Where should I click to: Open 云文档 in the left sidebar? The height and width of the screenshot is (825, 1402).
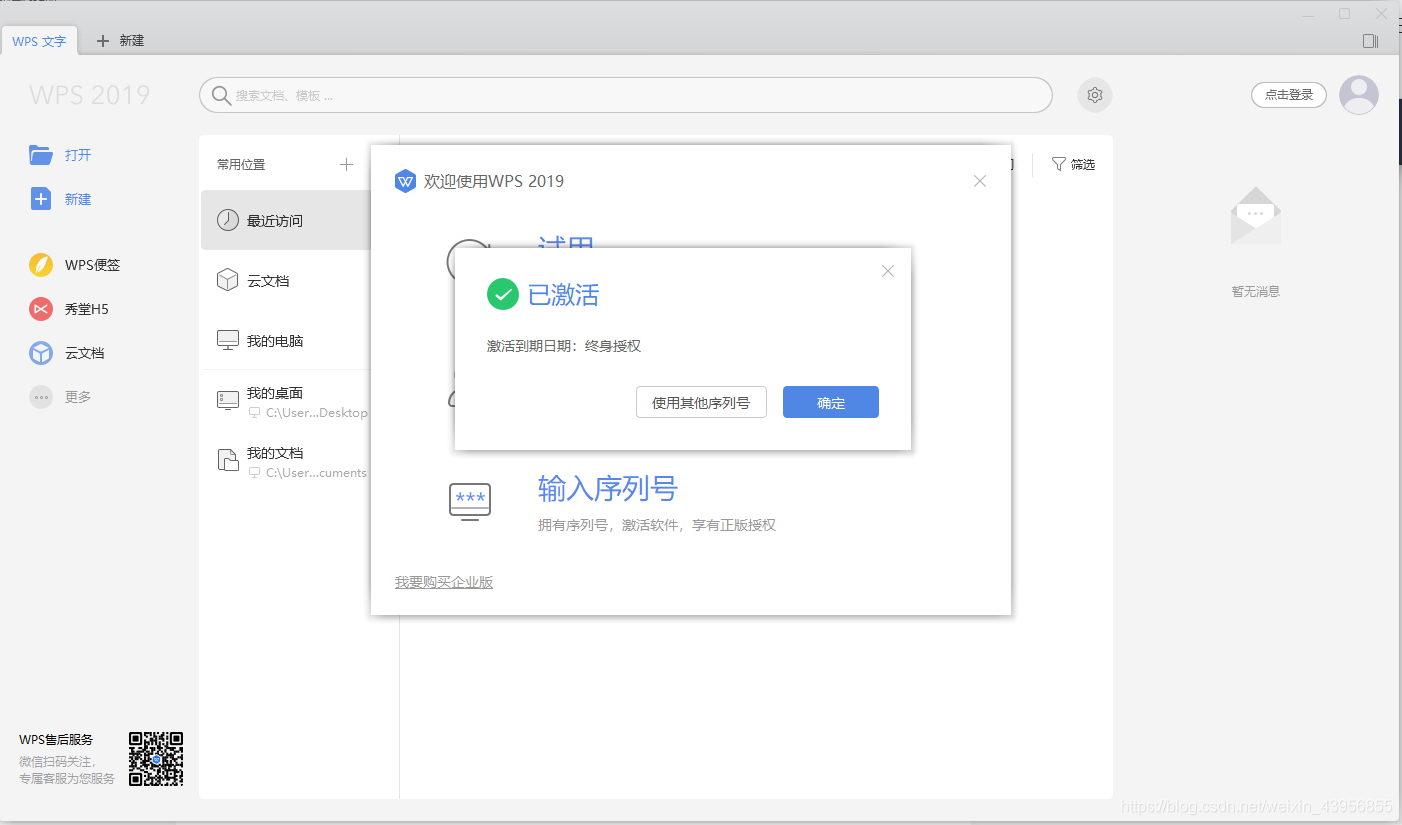(67, 353)
